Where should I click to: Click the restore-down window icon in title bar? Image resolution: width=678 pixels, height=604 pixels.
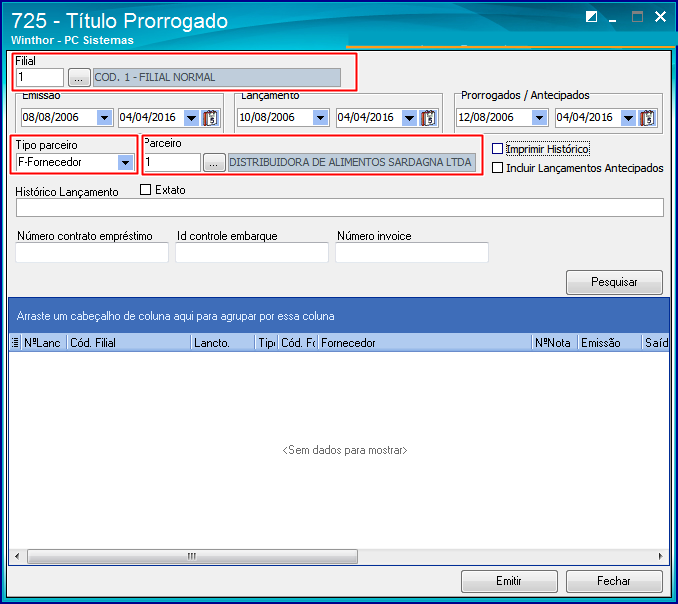point(591,17)
